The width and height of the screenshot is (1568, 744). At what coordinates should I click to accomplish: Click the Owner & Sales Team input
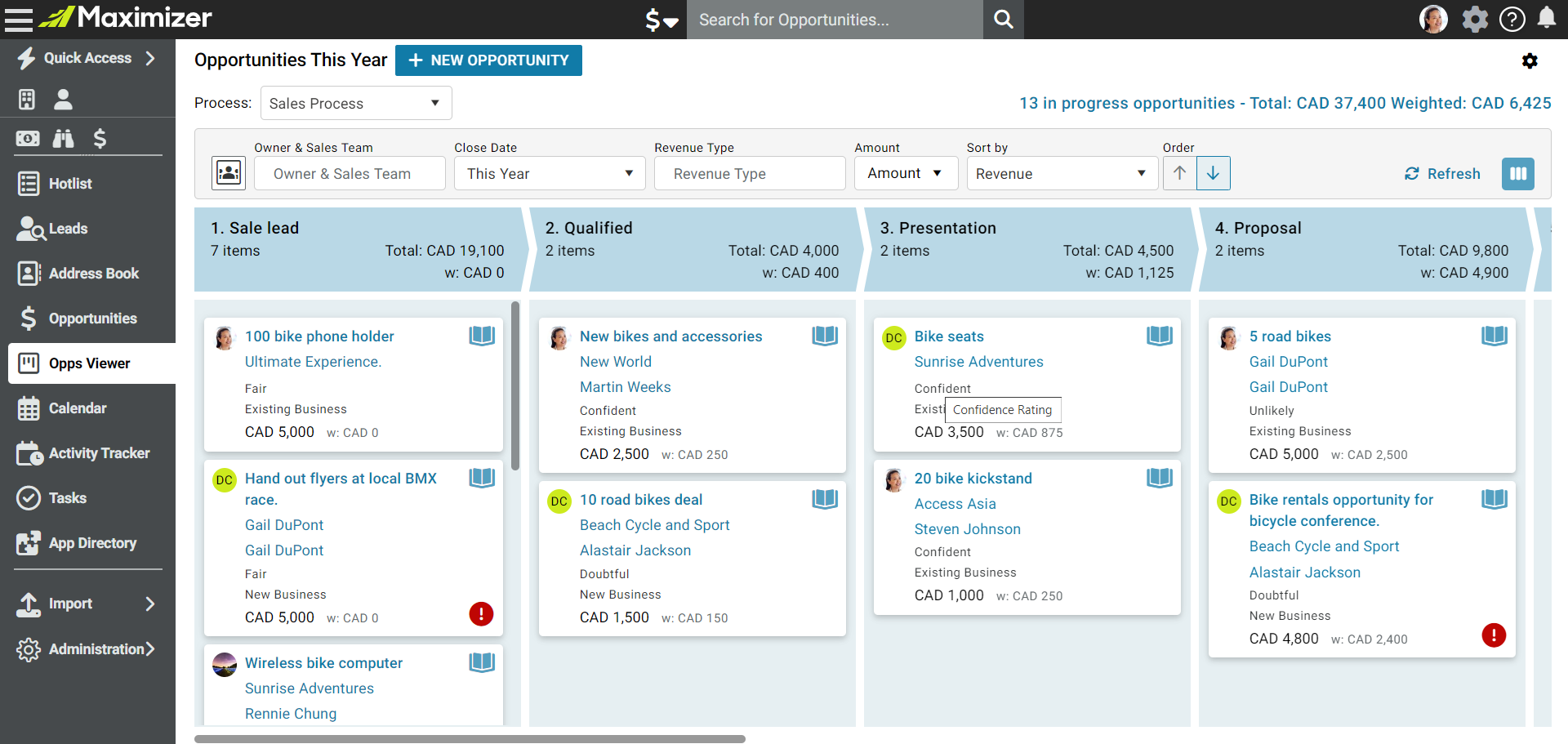point(350,173)
